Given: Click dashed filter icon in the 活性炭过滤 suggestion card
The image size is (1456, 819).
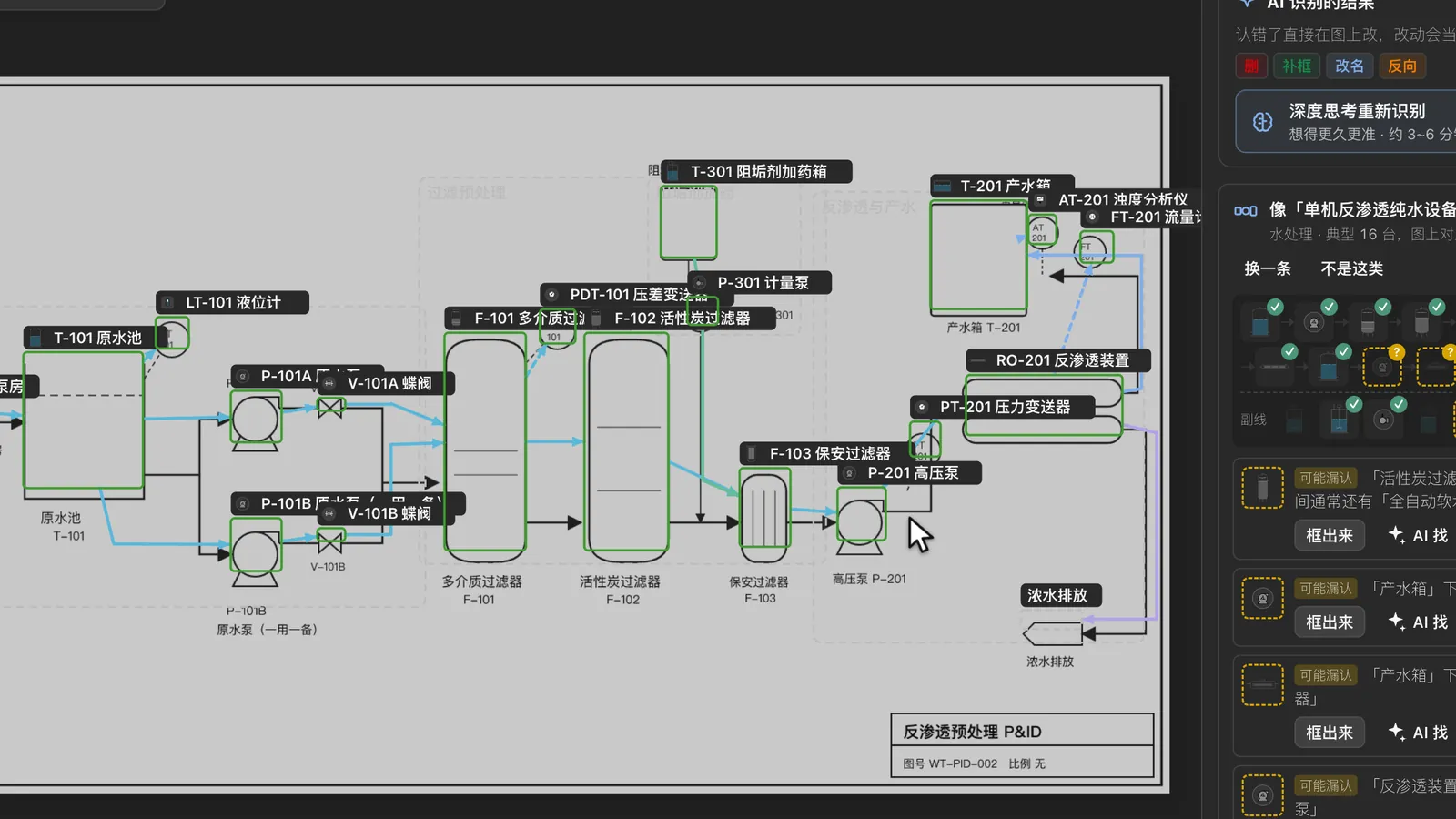Looking at the screenshot, I should (x=1262, y=489).
